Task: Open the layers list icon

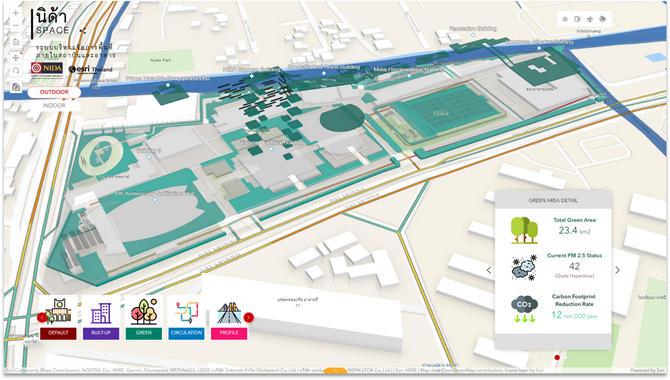Action: (x=590, y=19)
